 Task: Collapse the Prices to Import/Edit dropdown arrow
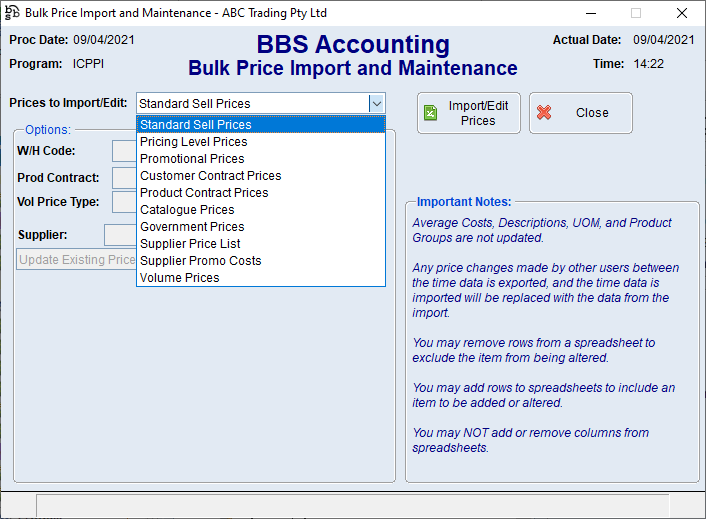[376, 103]
